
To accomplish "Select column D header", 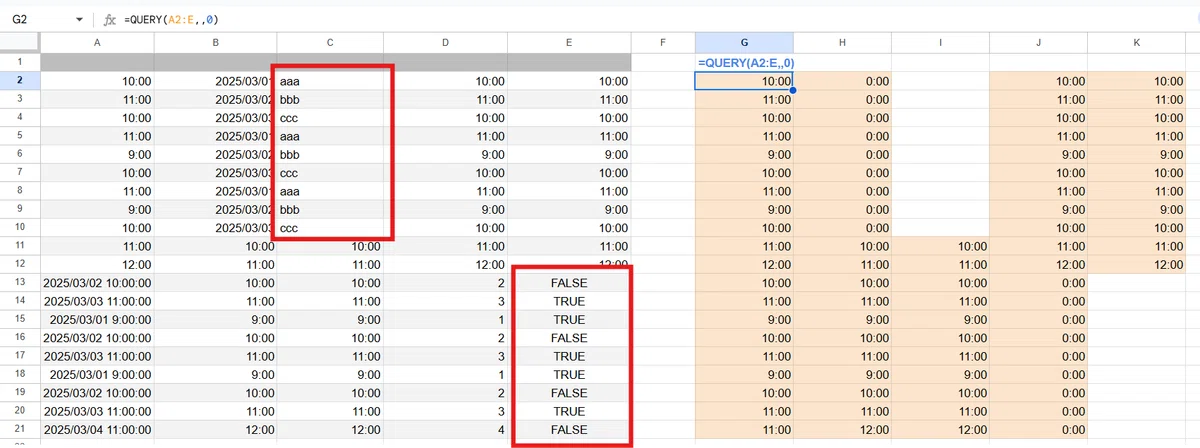I will [446, 43].
